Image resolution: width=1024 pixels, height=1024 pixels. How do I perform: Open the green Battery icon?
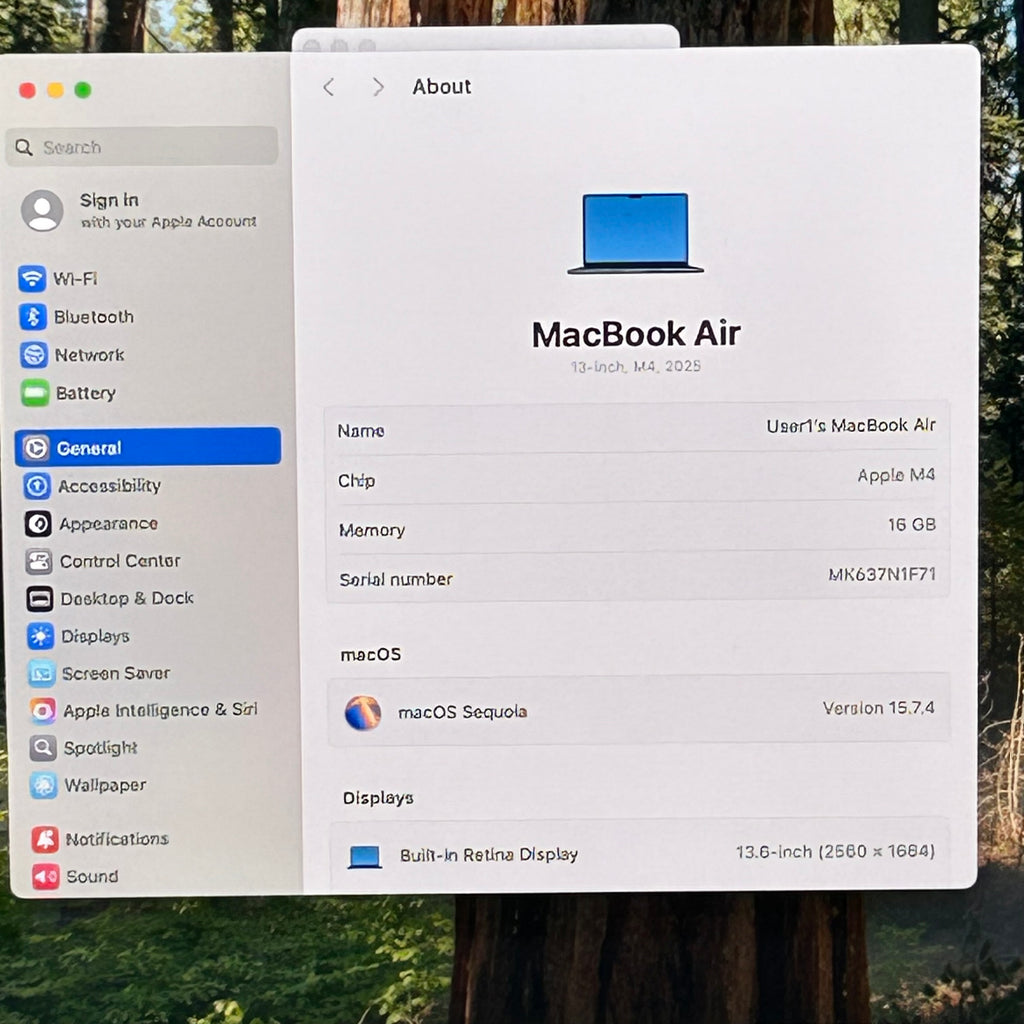35,392
